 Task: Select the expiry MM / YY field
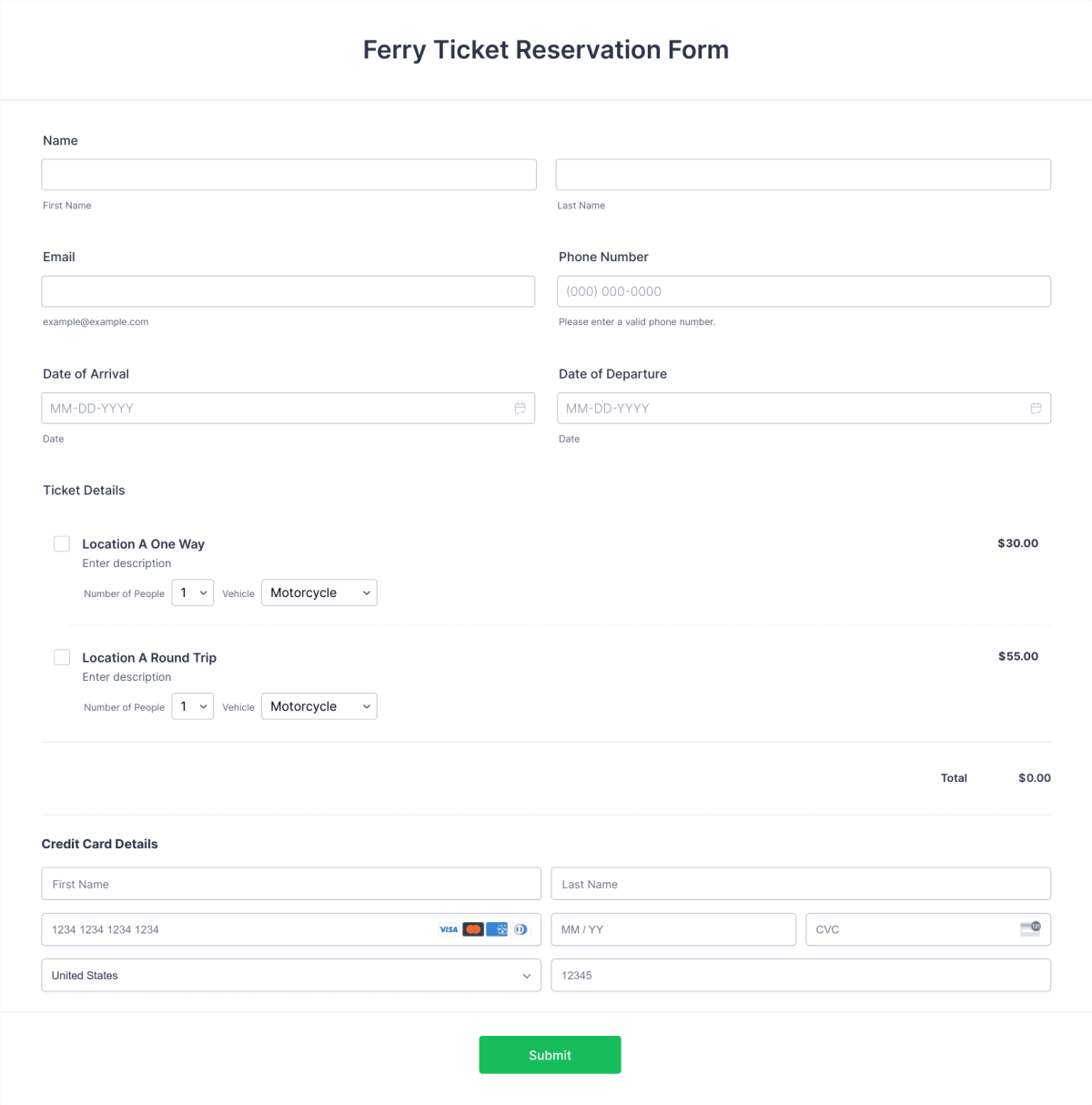coord(673,929)
